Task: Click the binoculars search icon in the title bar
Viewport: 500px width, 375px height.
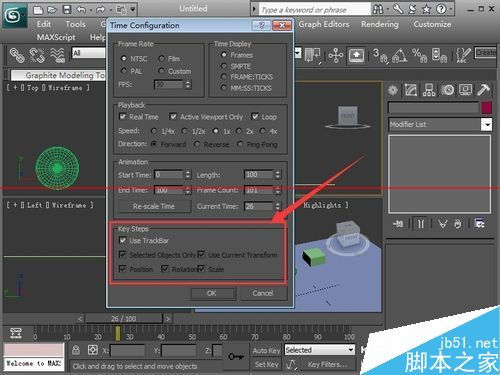Action: point(378,9)
